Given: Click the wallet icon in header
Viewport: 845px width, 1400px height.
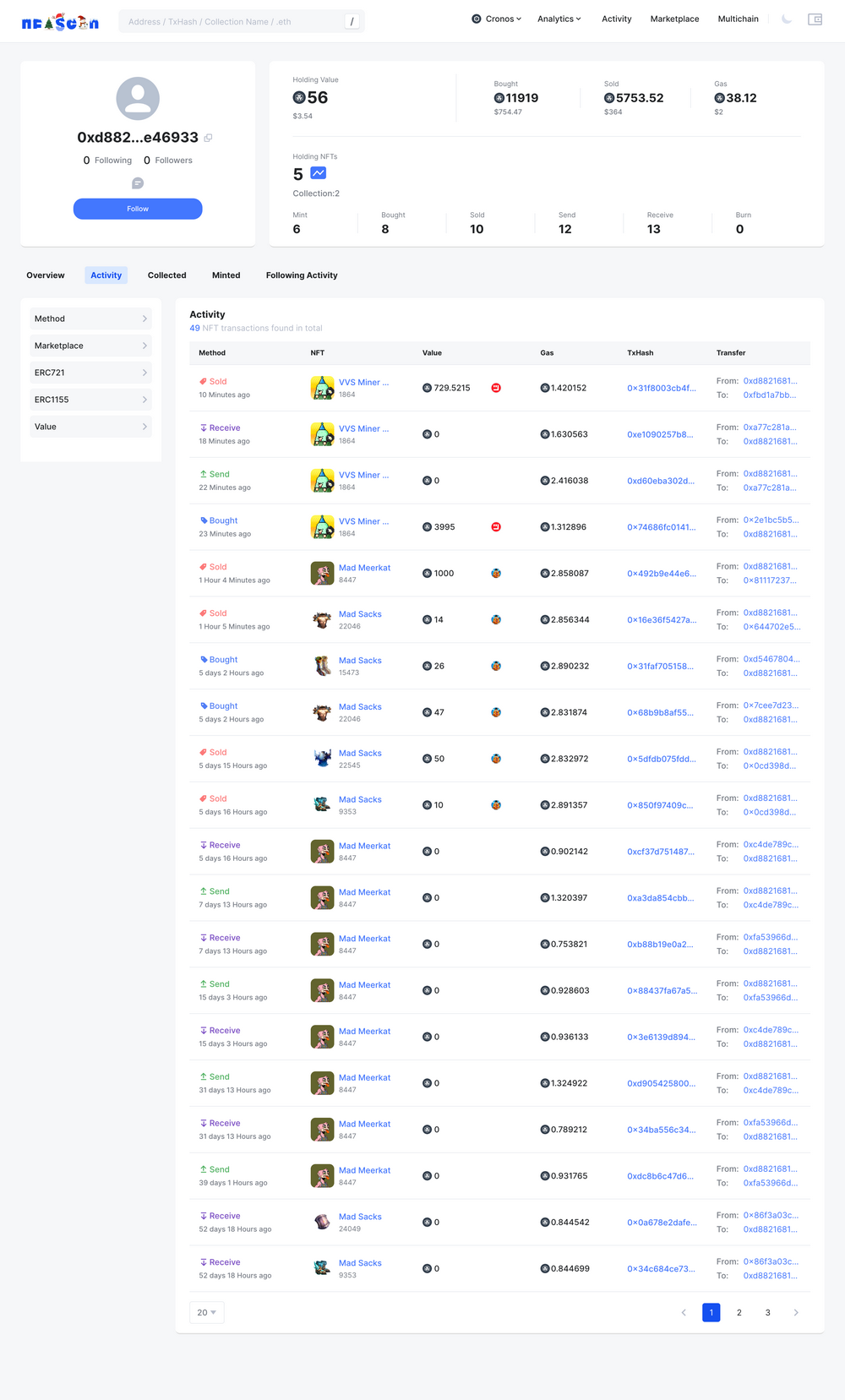Looking at the screenshot, I should tap(815, 19).
